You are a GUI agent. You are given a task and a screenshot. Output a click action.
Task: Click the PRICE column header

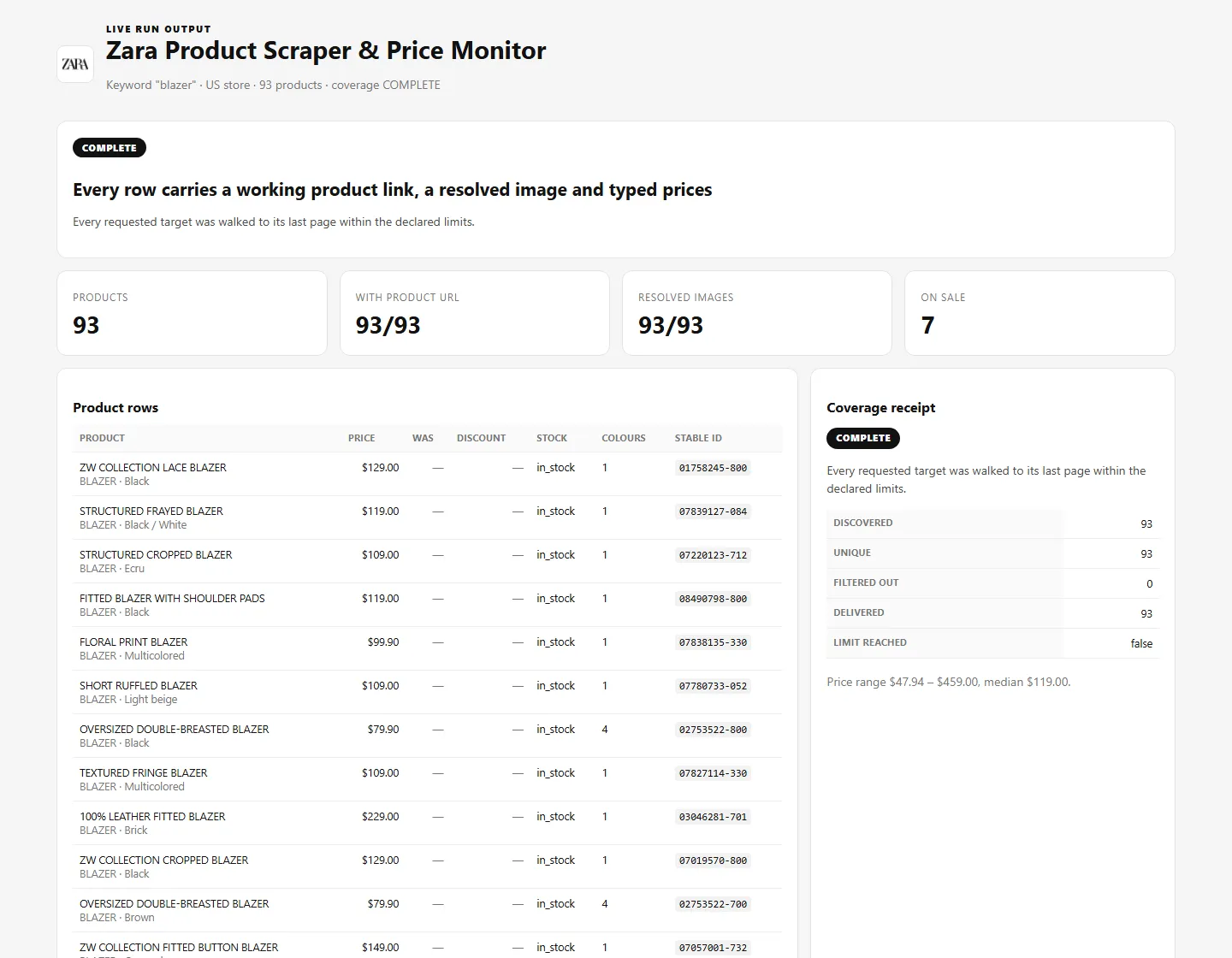pos(362,438)
